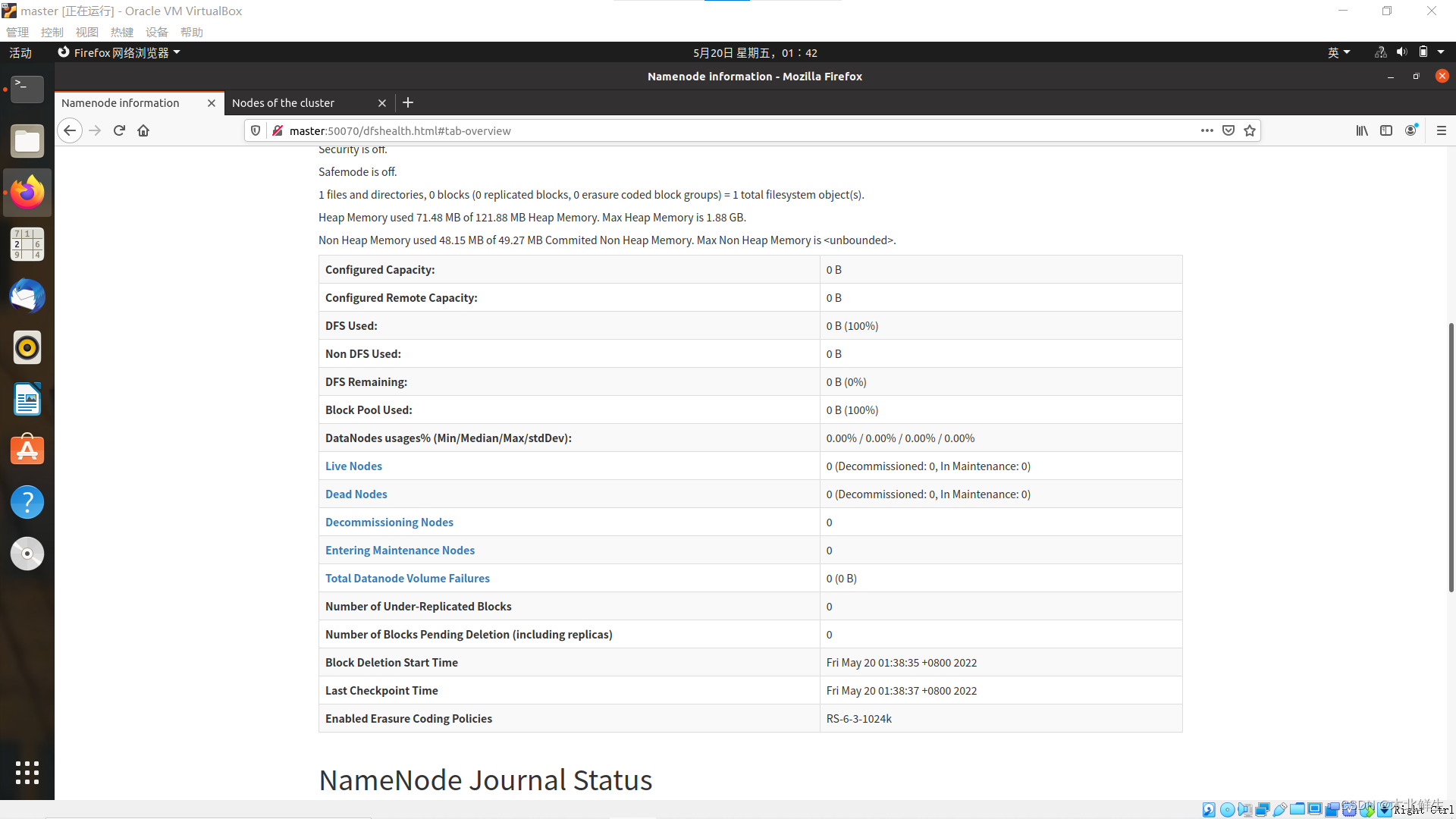Image resolution: width=1456 pixels, height=819 pixels.
Task: Open the Live Nodes link
Action: [x=353, y=466]
